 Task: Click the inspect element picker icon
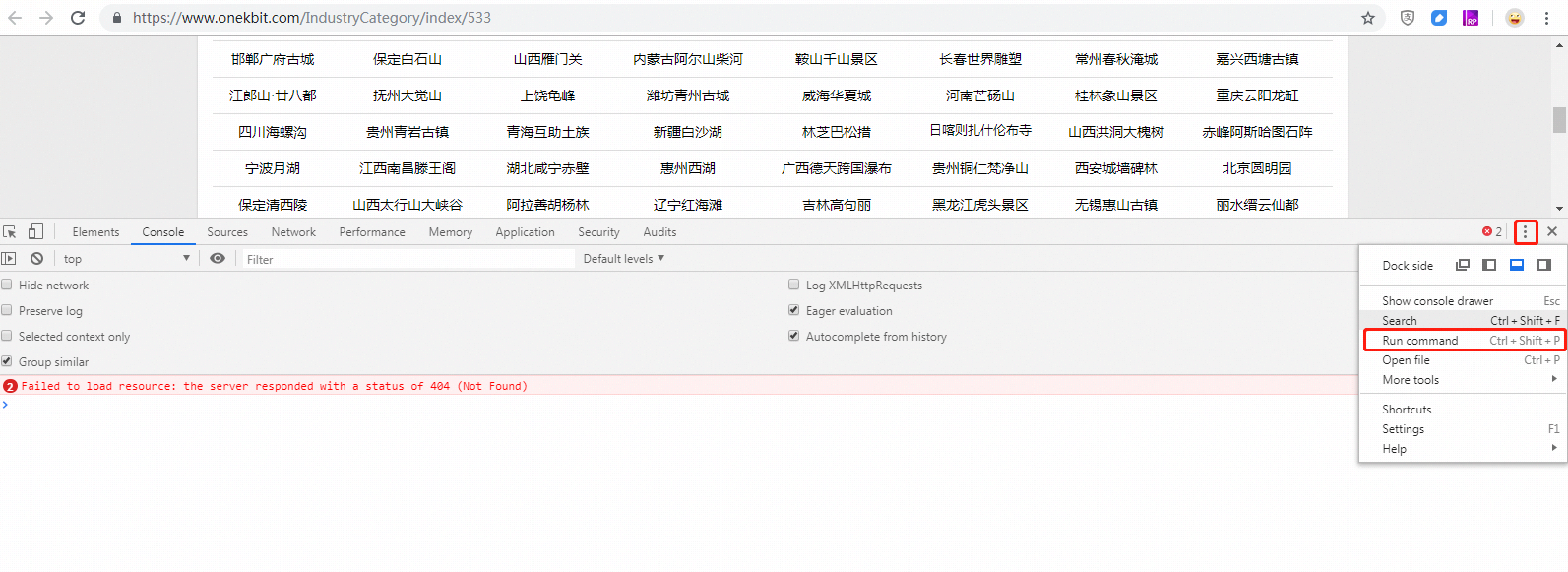point(10,232)
